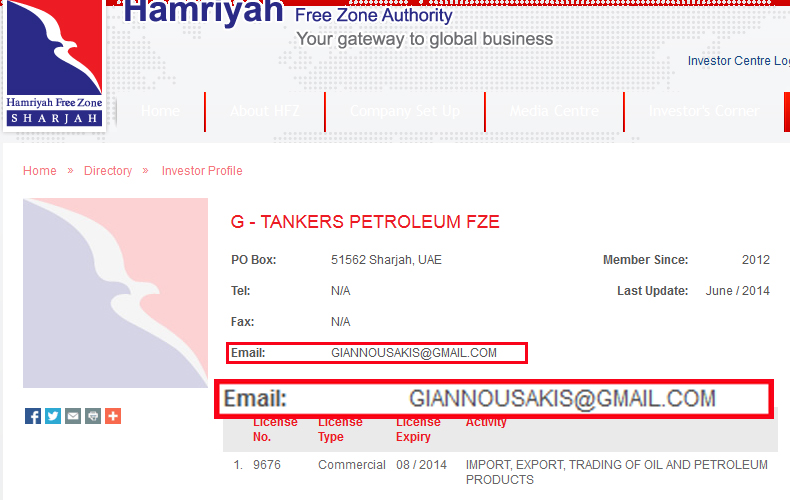Image resolution: width=790 pixels, height=500 pixels.
Task: Follow the Investor Centre Login link
Action: pos(739,61)
